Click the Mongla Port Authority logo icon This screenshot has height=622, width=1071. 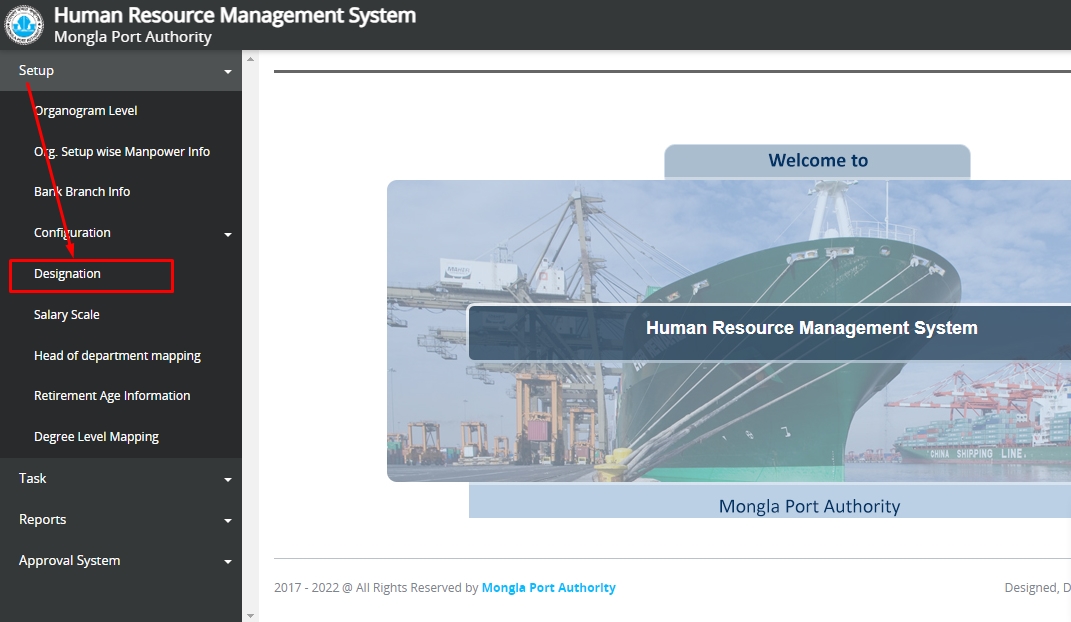click(24, 25)
